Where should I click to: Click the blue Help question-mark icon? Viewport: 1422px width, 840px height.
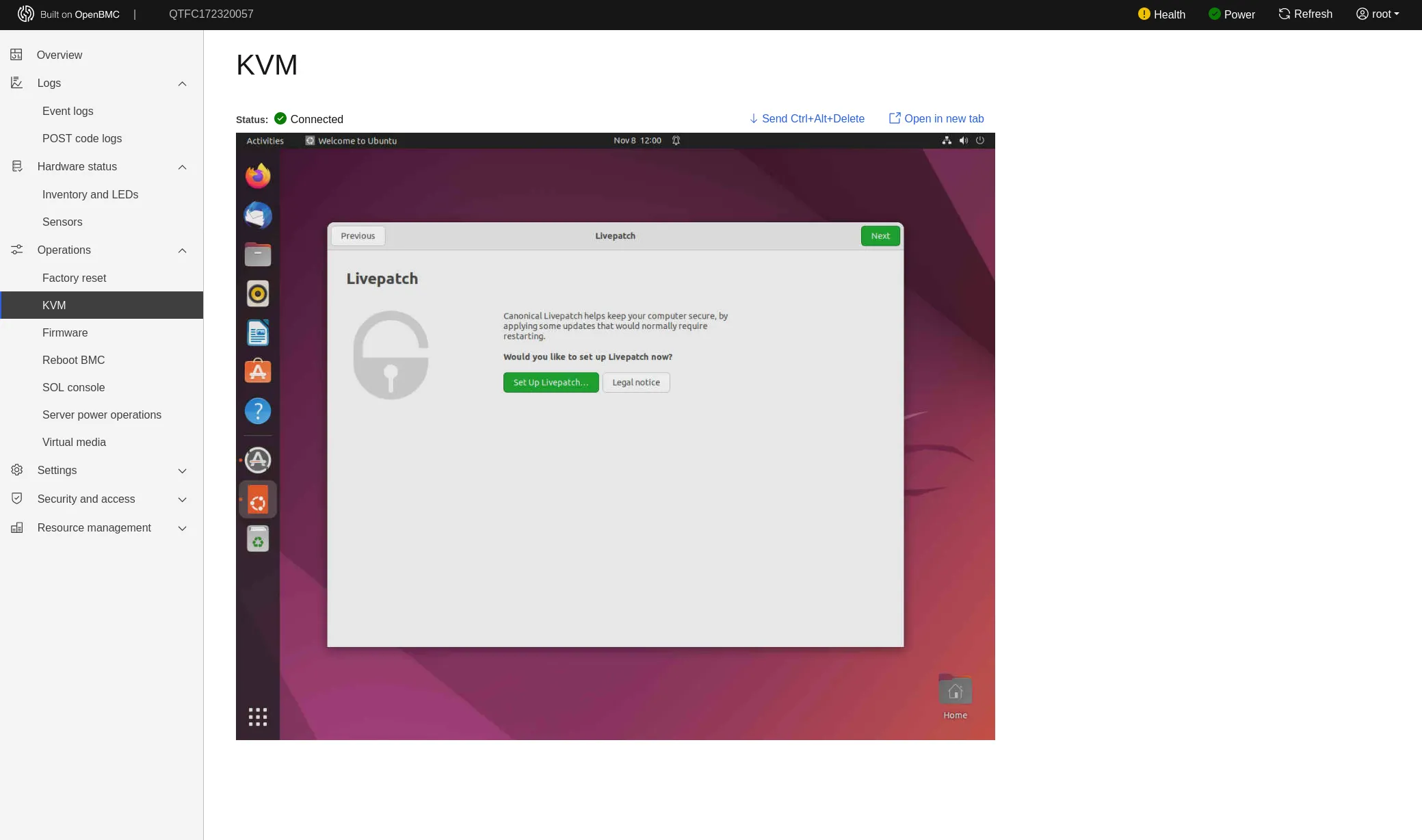point(258,411)
